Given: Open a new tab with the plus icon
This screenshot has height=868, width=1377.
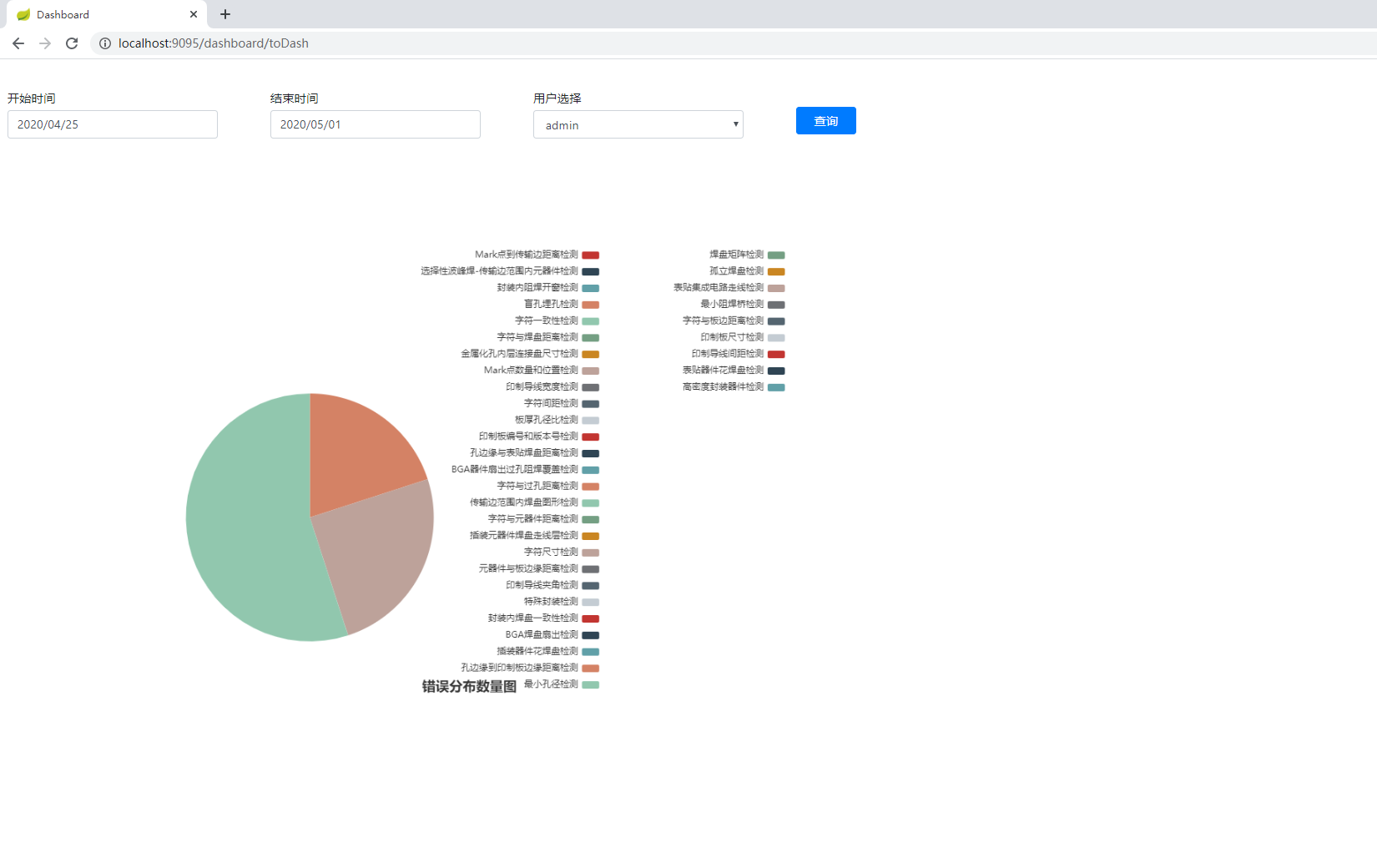Looking at the screenshot, I should 224,14.
